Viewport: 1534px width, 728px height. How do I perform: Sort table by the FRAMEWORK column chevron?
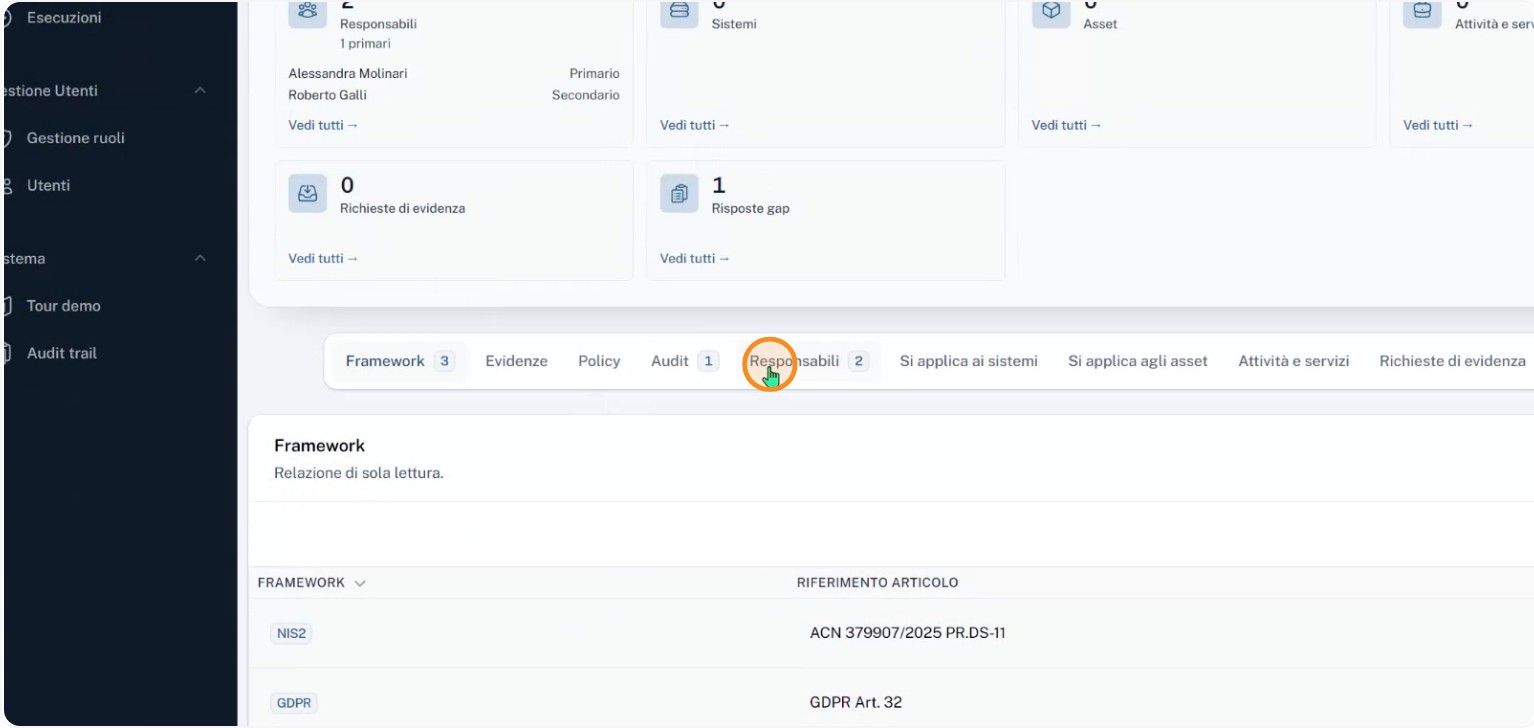coord(360,583)
